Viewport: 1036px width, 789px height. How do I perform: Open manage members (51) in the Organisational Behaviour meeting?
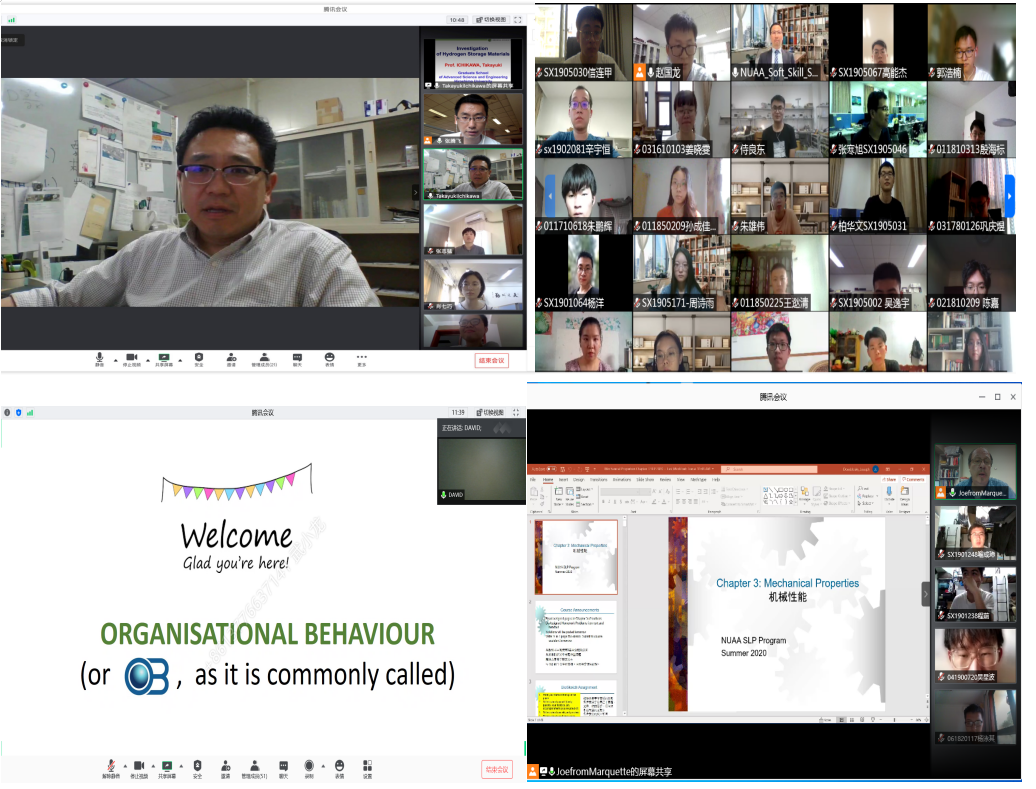[x=254, y=769]
